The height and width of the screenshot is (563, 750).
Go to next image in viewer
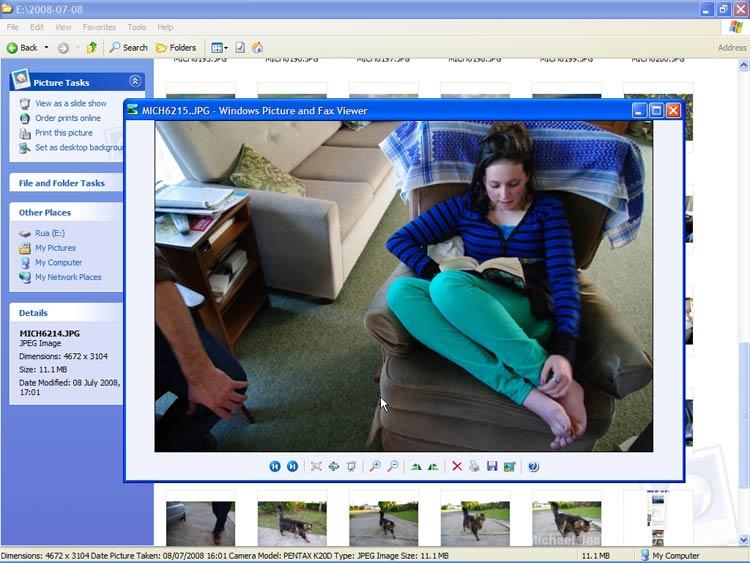[x=292, y=466]
